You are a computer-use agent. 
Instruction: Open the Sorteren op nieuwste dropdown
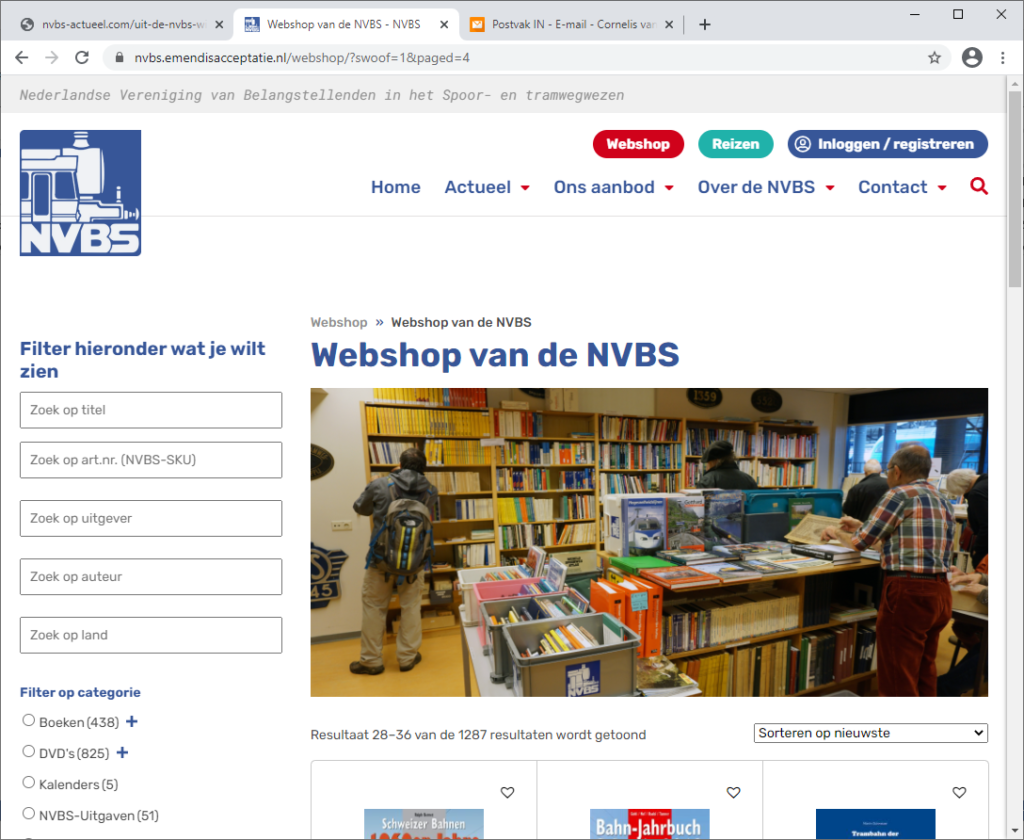(x=870, y=733)
